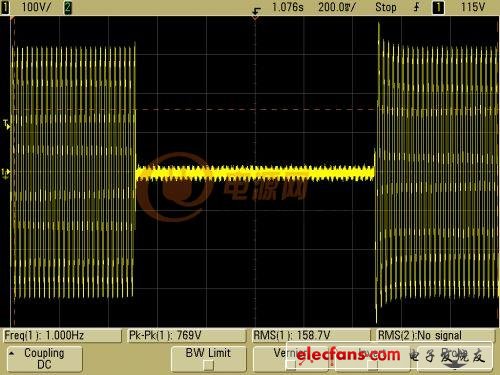Click the channel 1 ground level marker

[x=6, y=173]
